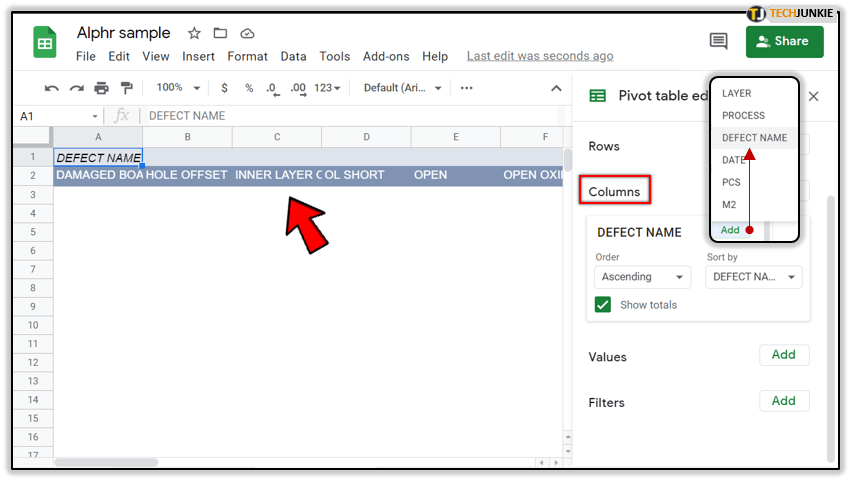851x481 pixels.
Task: Click the undo arrow icon
Action: pos(52,88)
